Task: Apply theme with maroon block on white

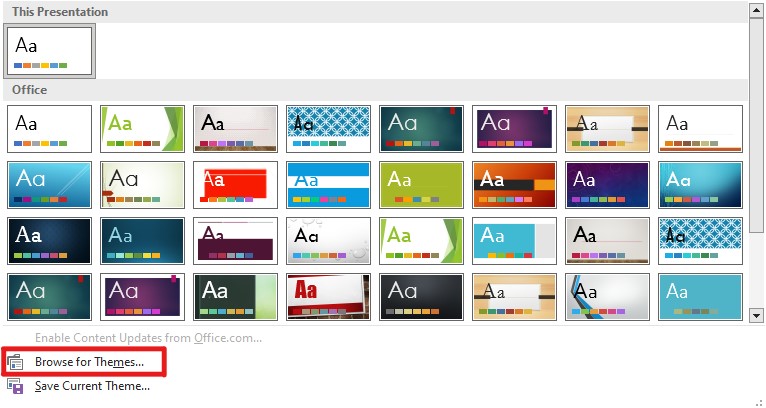Action: click(x=235, y=241)
